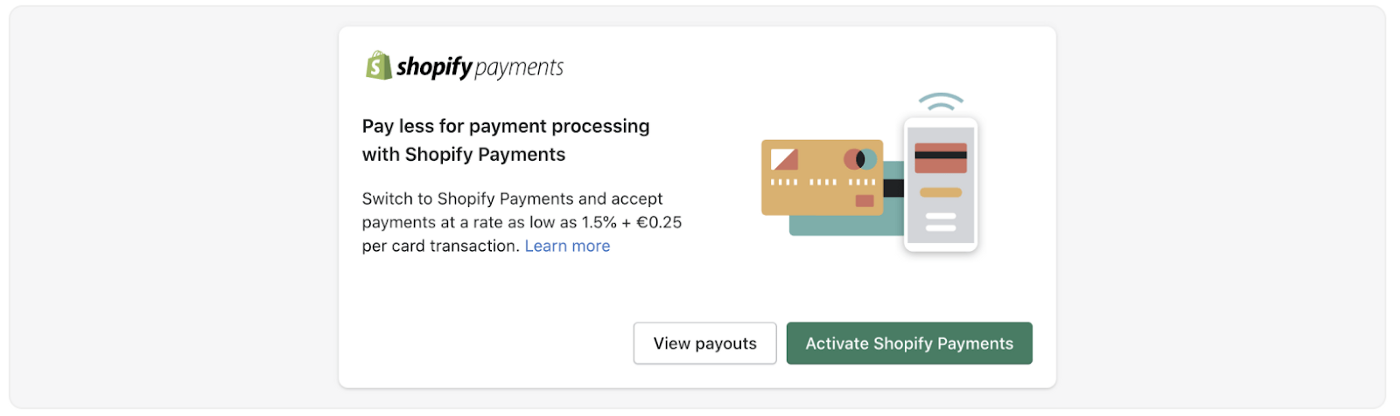Viewport: 1400px width, 416px height.
Task: Click the "Pay less for payment processing" heading
Action: pyautogui.click(x=505, y=126)
